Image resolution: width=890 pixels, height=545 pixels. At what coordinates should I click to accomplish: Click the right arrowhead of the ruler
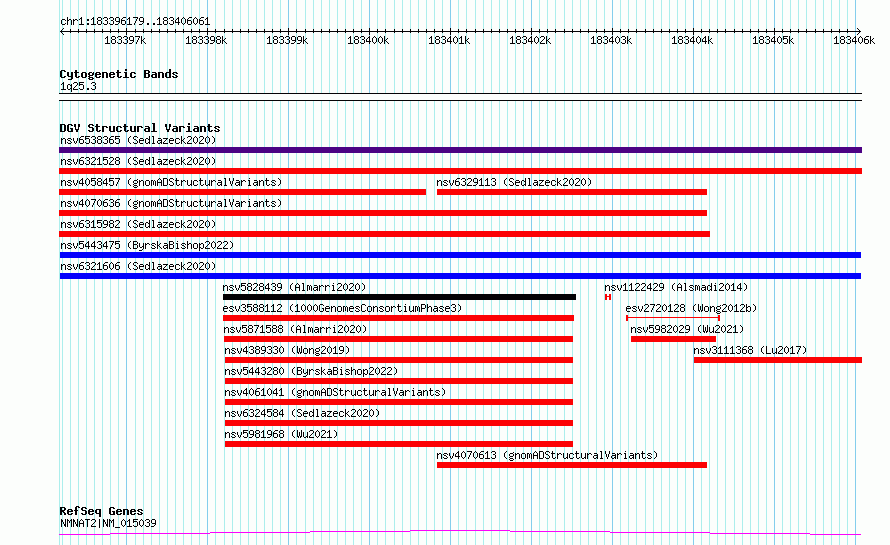coord(859,31)
